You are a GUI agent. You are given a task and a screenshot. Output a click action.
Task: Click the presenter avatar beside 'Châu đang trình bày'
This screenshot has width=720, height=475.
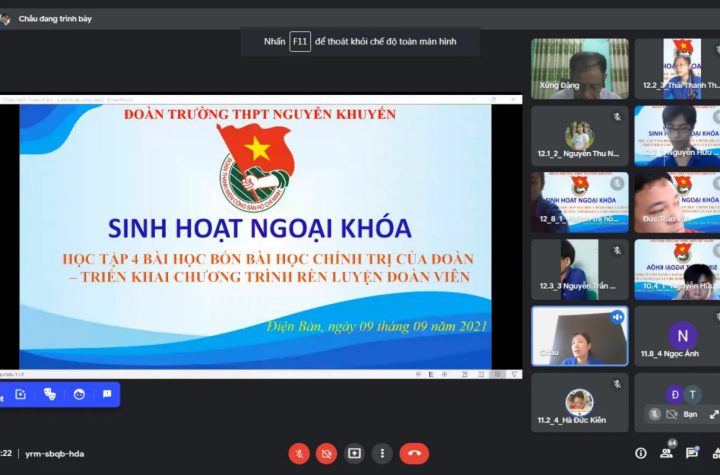pos(4,19)
